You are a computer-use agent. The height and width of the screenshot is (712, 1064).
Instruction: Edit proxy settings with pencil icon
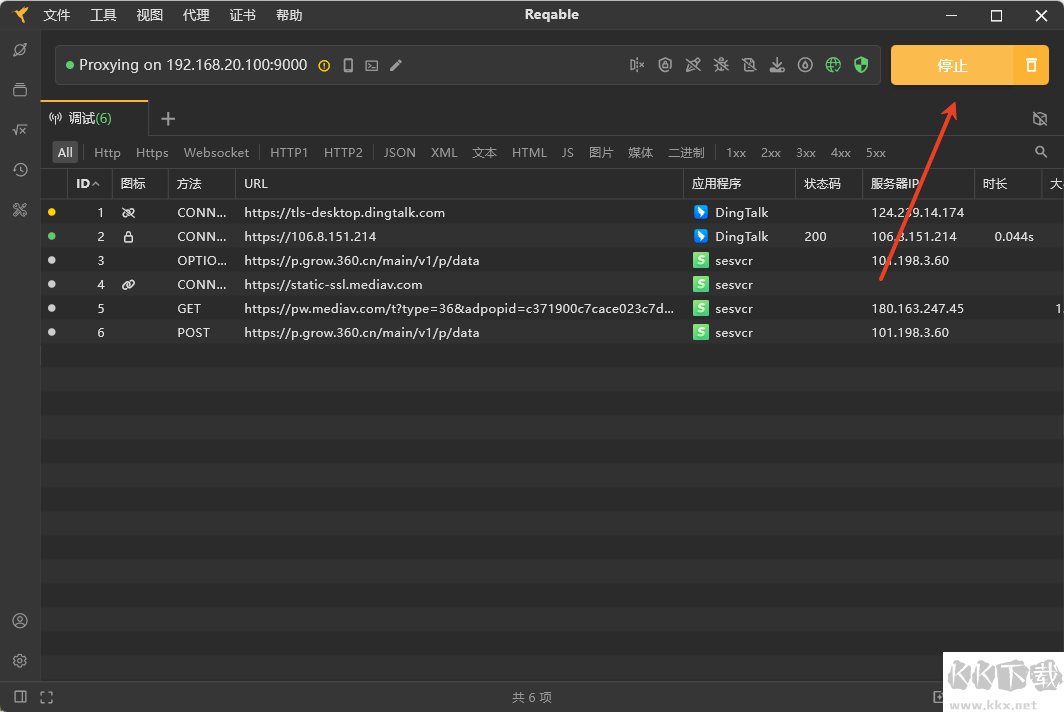396,65
